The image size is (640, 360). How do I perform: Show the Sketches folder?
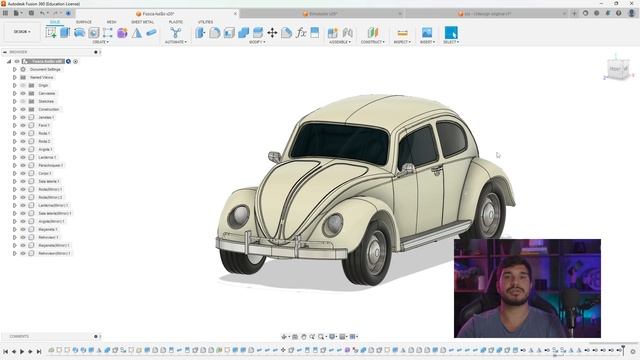(x=23, y=101)
